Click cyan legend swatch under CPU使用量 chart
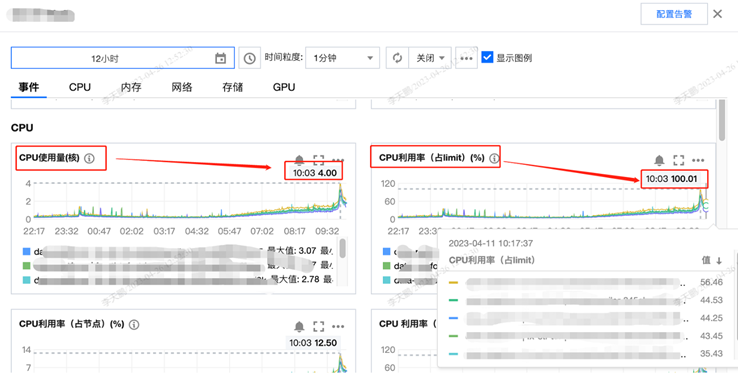This screenshot has height=375, width=738. pos(26,280)
